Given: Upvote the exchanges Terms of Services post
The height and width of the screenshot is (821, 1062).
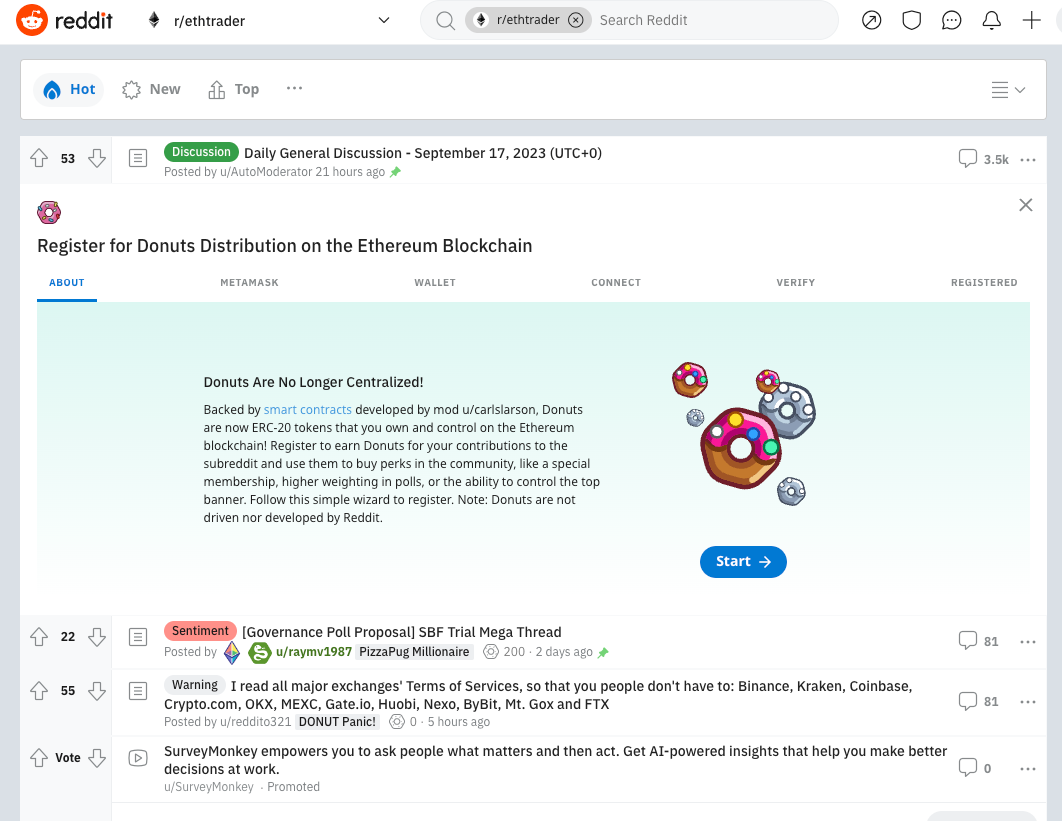Looking at the screenshot, I should (39, 691).
